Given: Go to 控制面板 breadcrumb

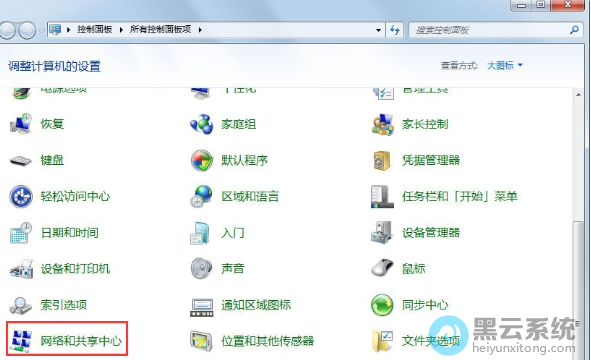Looking at the screenshot, I should (x=95, y=29).
